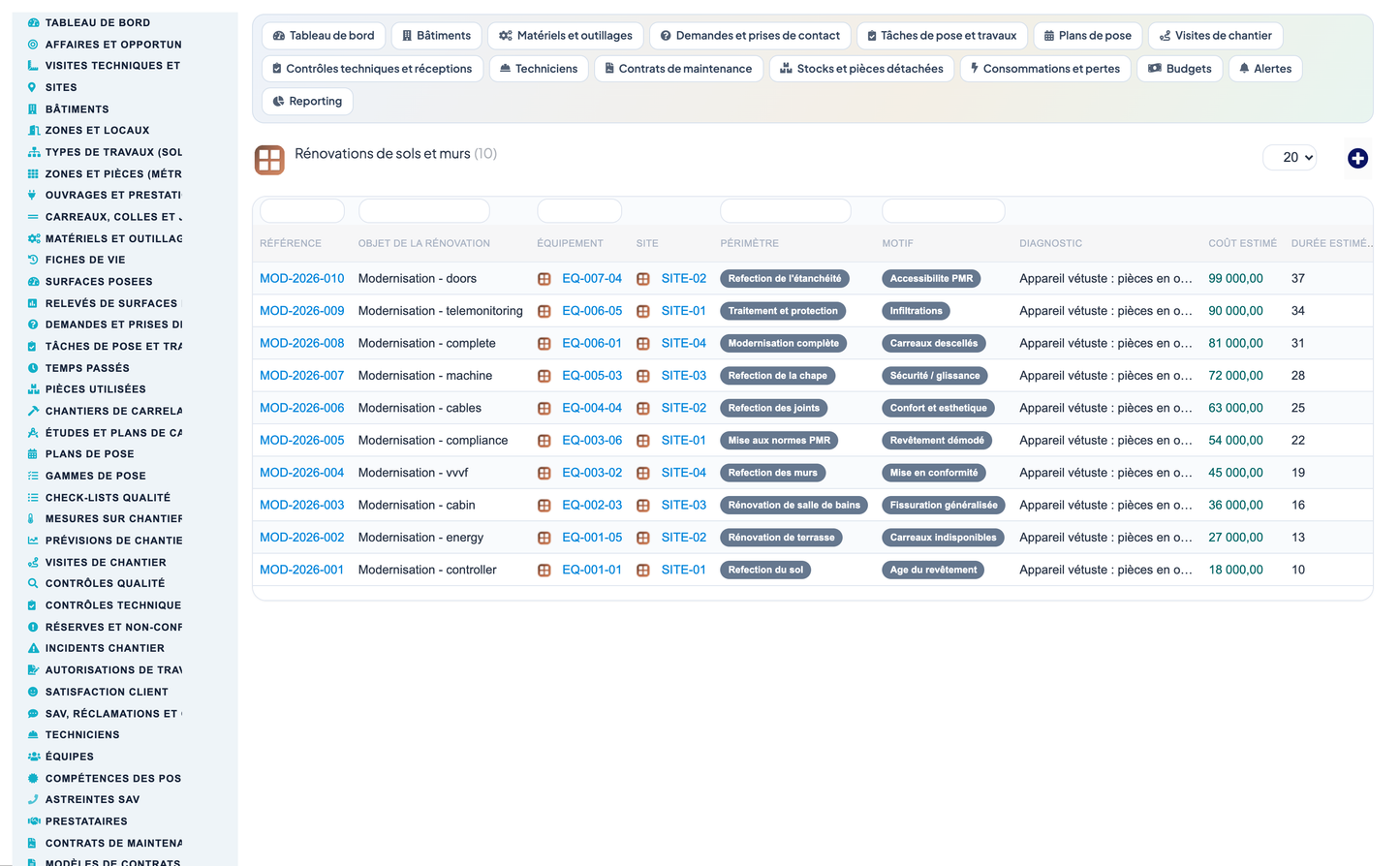Switch to the Bâtiments tab
1400x866 pixels.
tap(436, 36)
